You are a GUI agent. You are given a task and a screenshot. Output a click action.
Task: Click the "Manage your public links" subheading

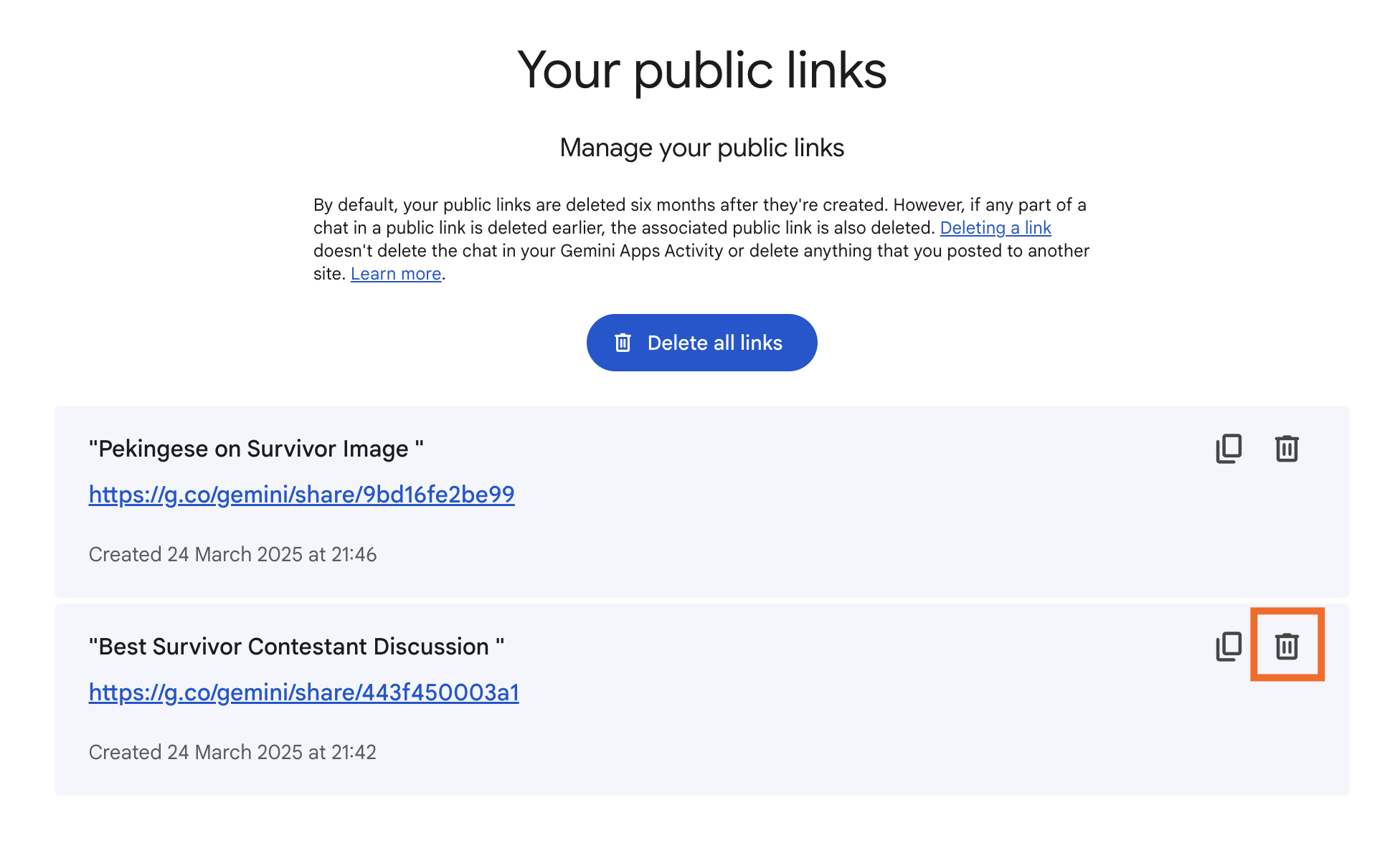tap(701, 148)
